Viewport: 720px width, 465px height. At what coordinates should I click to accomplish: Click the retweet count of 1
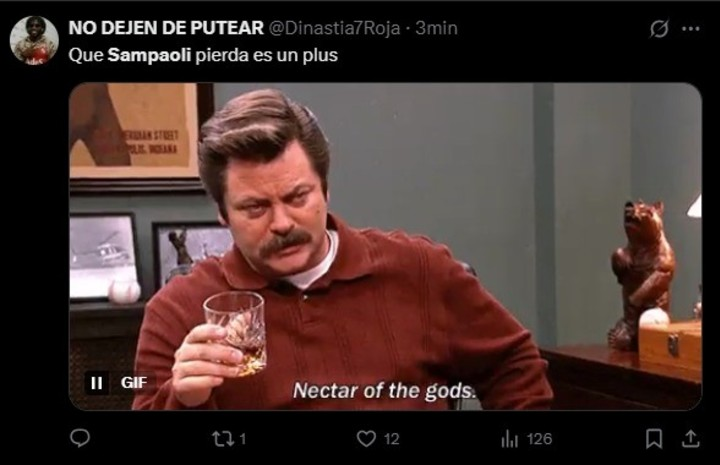point(243,439)
